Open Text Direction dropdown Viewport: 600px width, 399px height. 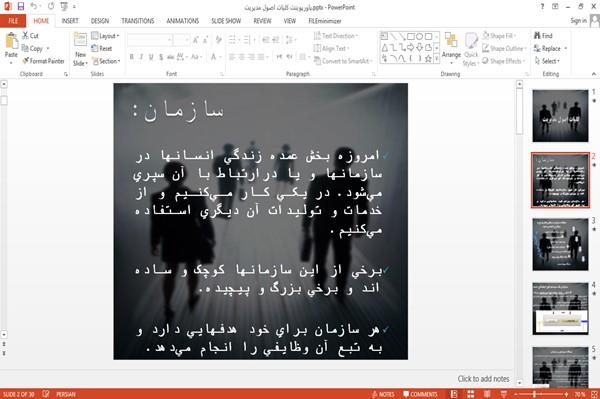coord(336,36)
